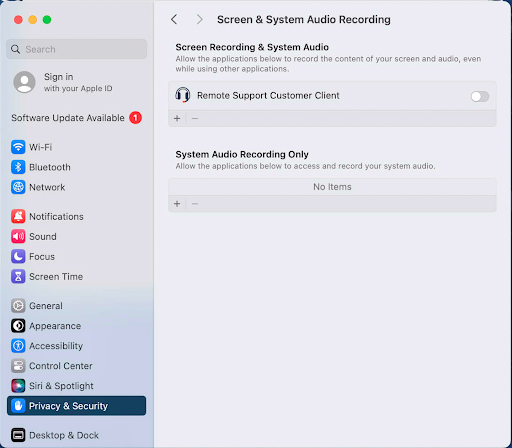Click the green zoom window button
The height and width of the screenshot is (448, 512).
pos(47,20)
